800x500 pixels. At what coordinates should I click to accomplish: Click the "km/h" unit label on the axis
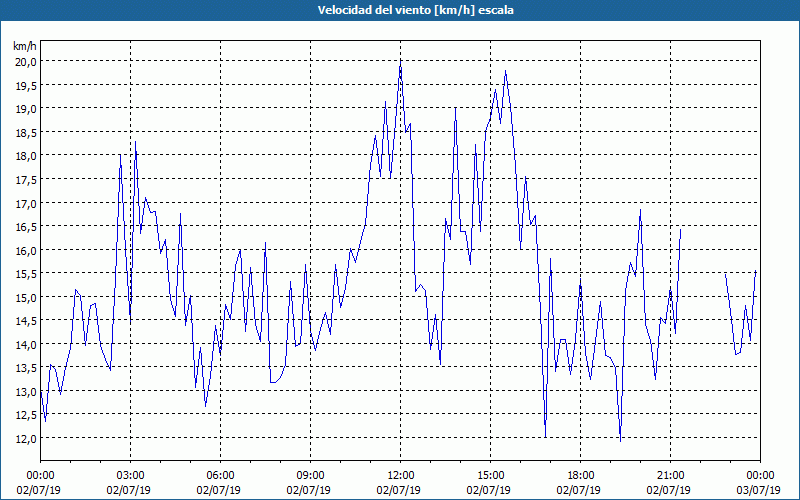[x=25, y=46]
